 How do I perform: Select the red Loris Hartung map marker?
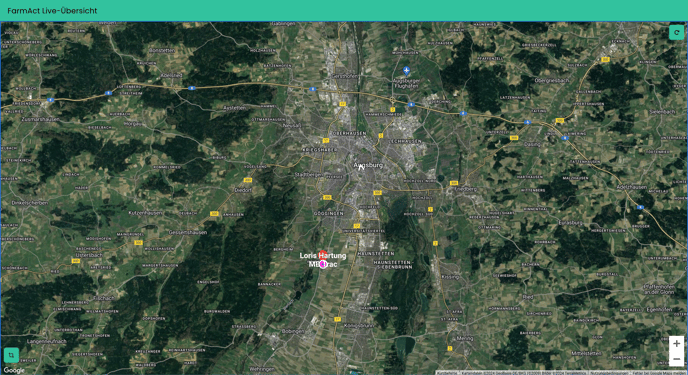point(323,254)
